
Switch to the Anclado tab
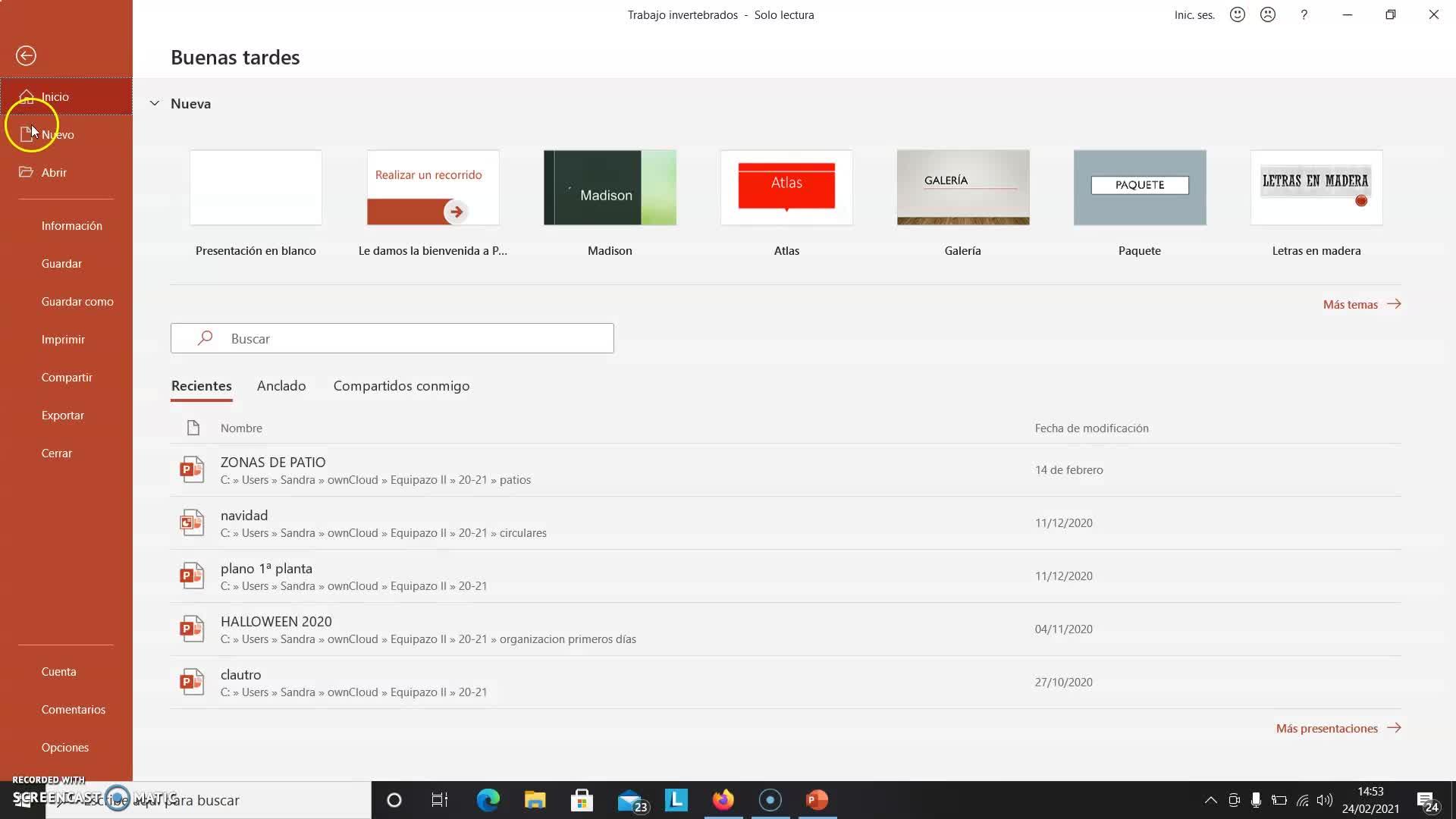click(x=281, y=385)
